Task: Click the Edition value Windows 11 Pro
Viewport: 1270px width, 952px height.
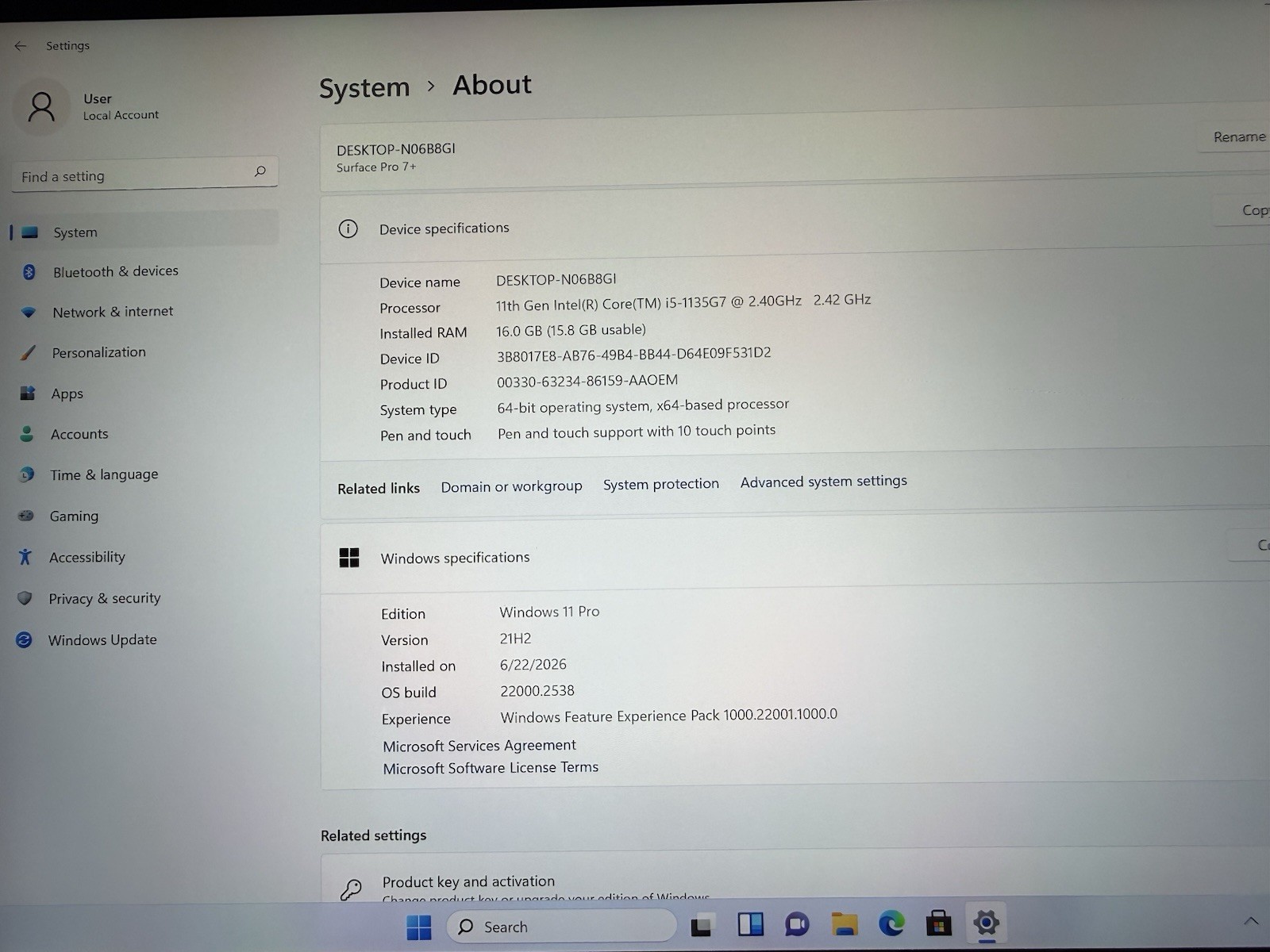Action: (x=549, y=612)
